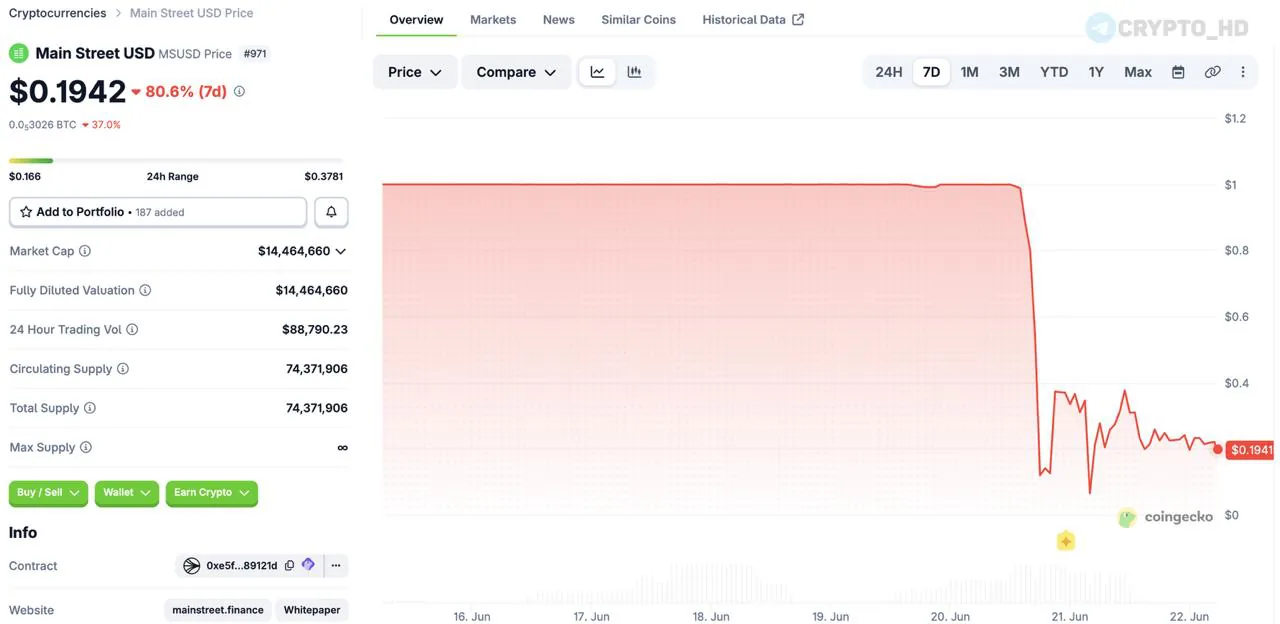Switch to the News tab

click(559, 19)
